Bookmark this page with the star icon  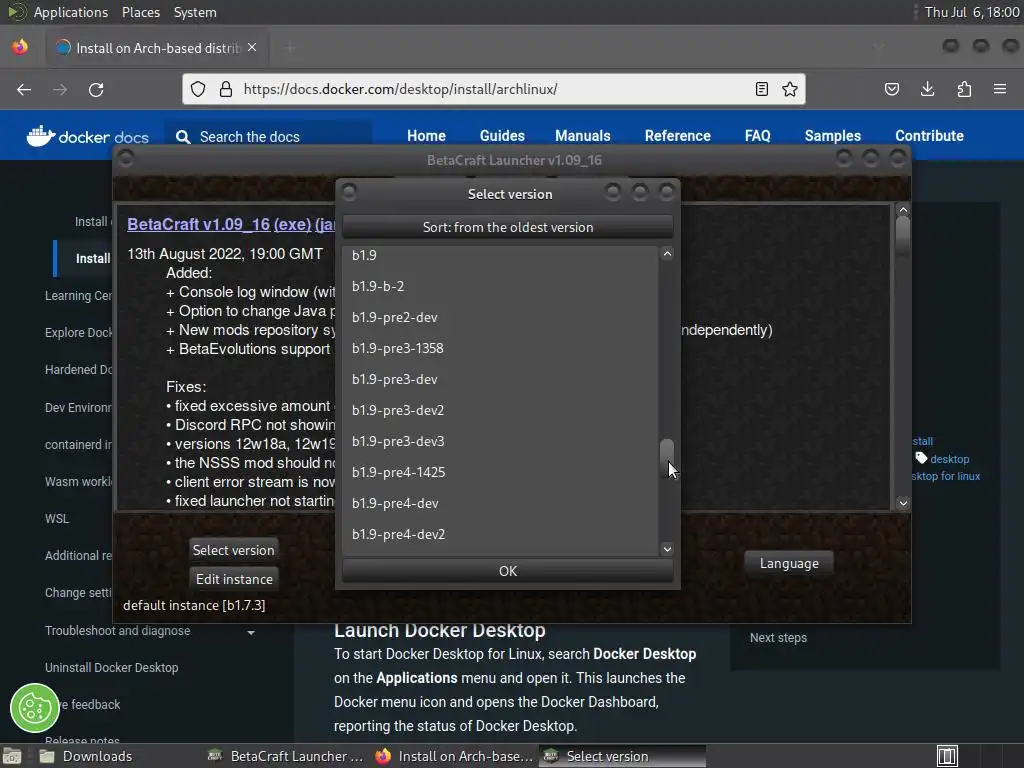tap(790, 89)
